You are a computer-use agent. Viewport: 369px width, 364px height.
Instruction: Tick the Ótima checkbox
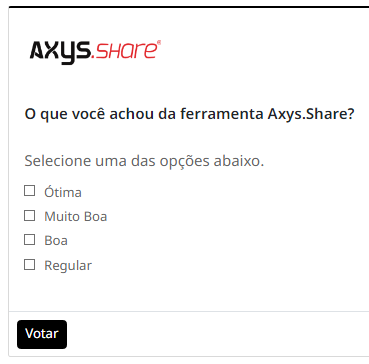pyautogui.click(x=29, y=191)
